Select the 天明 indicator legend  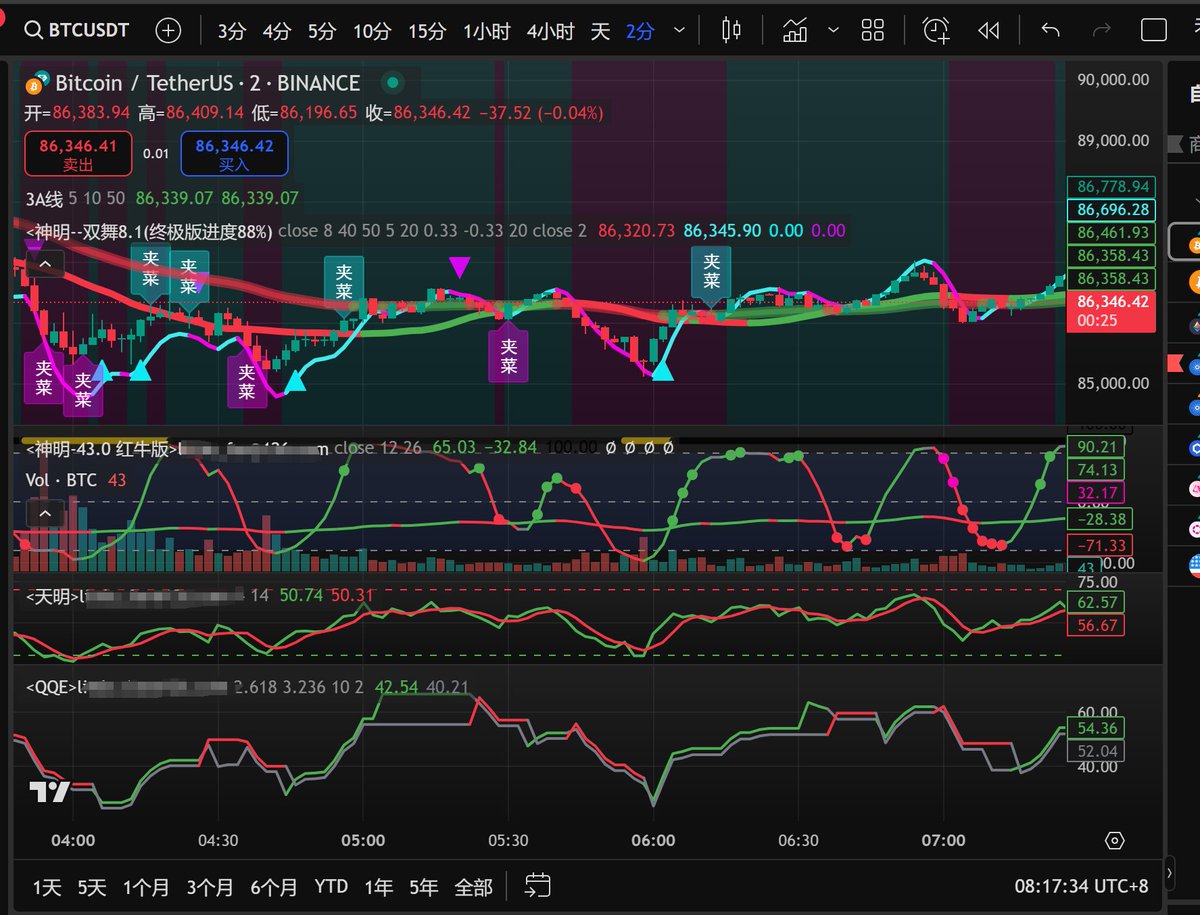coord(52,595)
